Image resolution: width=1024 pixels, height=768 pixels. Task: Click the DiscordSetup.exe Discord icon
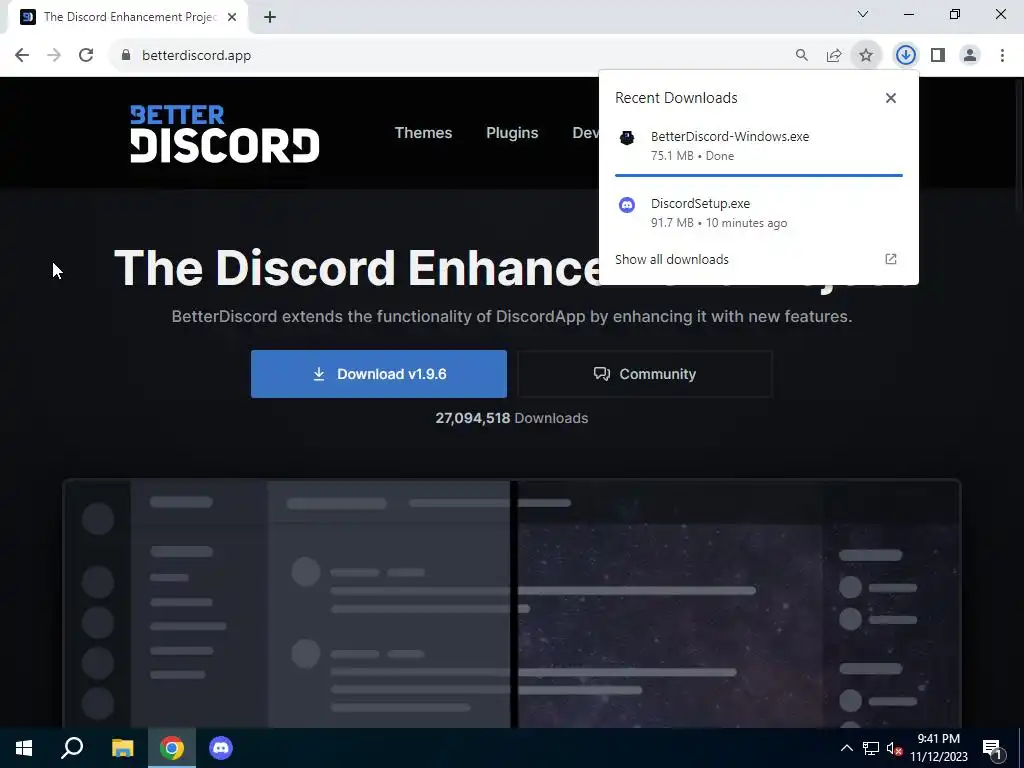(x=627, y=205)
